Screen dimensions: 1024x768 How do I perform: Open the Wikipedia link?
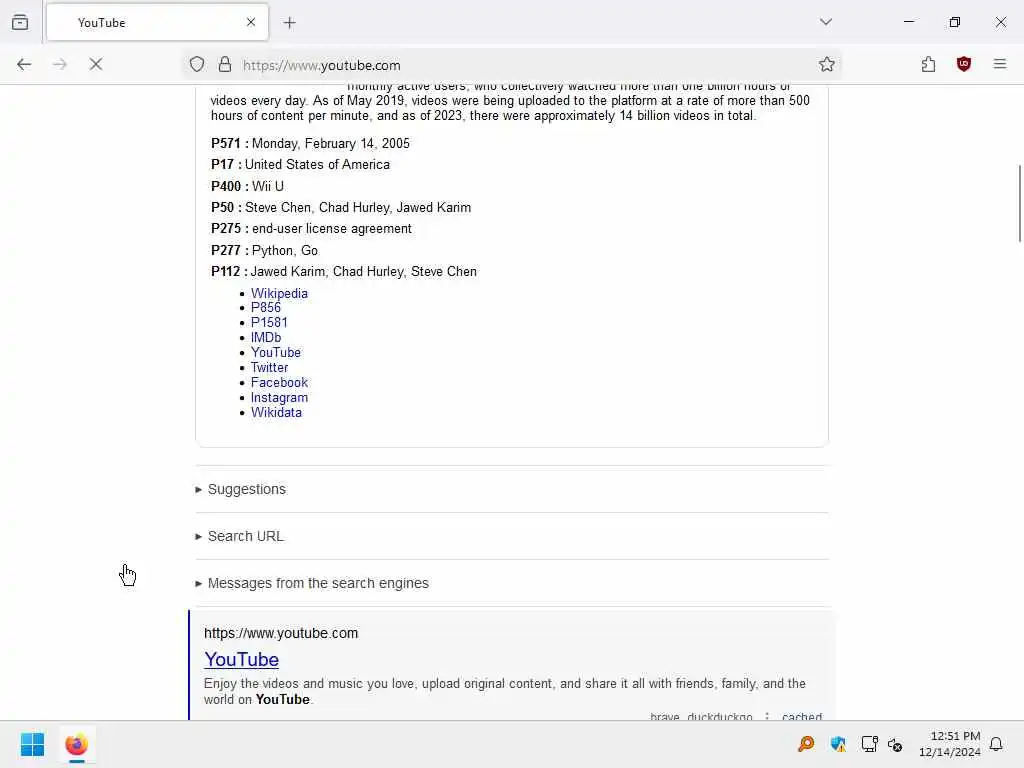pyautogui.click(x=279, y=293)
